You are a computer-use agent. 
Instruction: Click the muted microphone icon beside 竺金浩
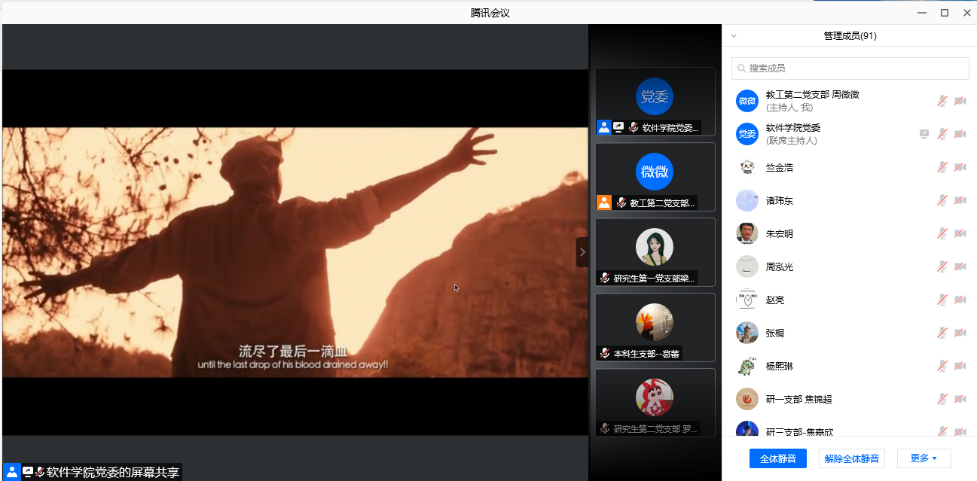pos(942,167)
